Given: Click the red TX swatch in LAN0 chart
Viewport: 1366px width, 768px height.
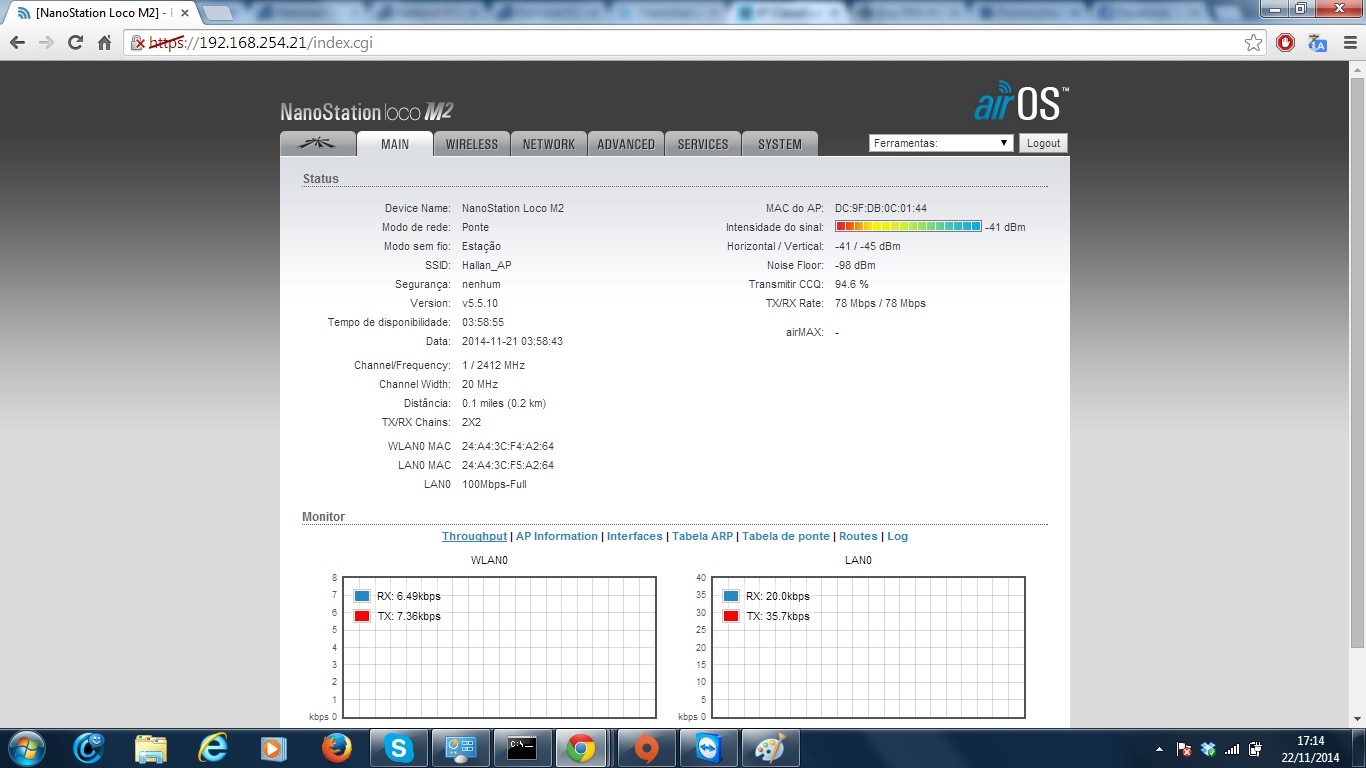Looking at the screenshot, I should click(731, 616).
